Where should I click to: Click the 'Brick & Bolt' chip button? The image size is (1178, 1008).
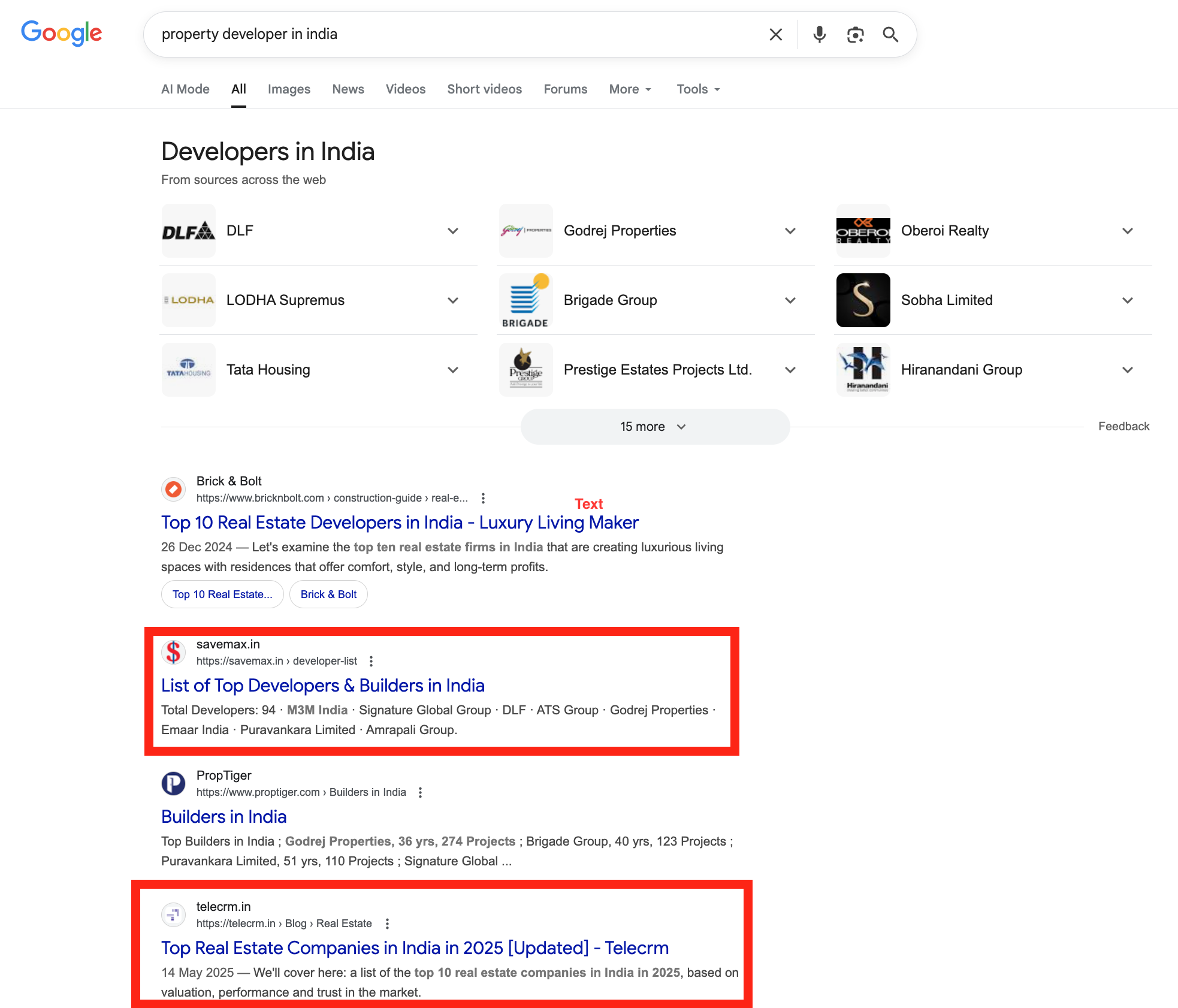(x=328, y=594)
